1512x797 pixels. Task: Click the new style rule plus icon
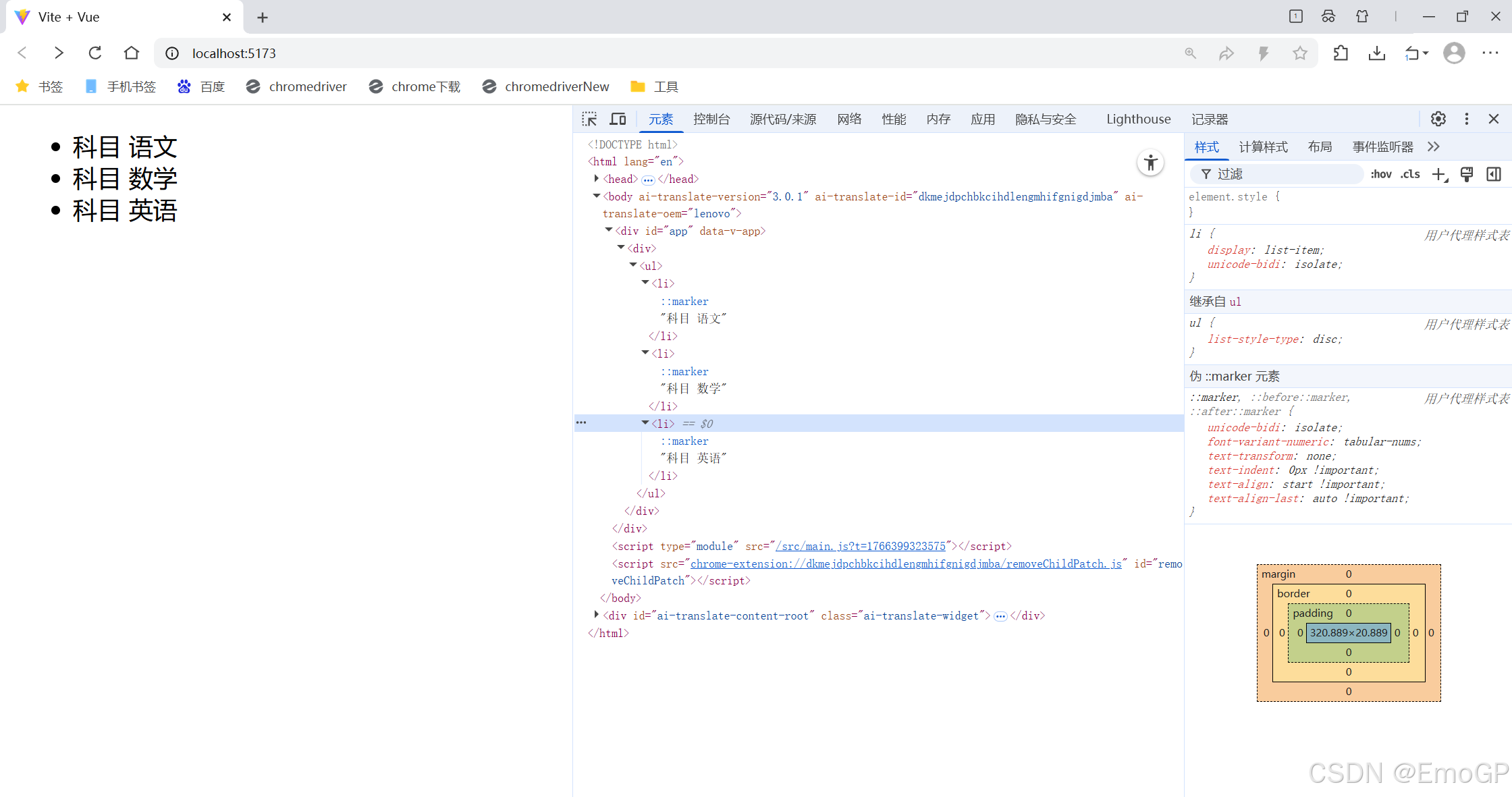[x=1438, y=175]
